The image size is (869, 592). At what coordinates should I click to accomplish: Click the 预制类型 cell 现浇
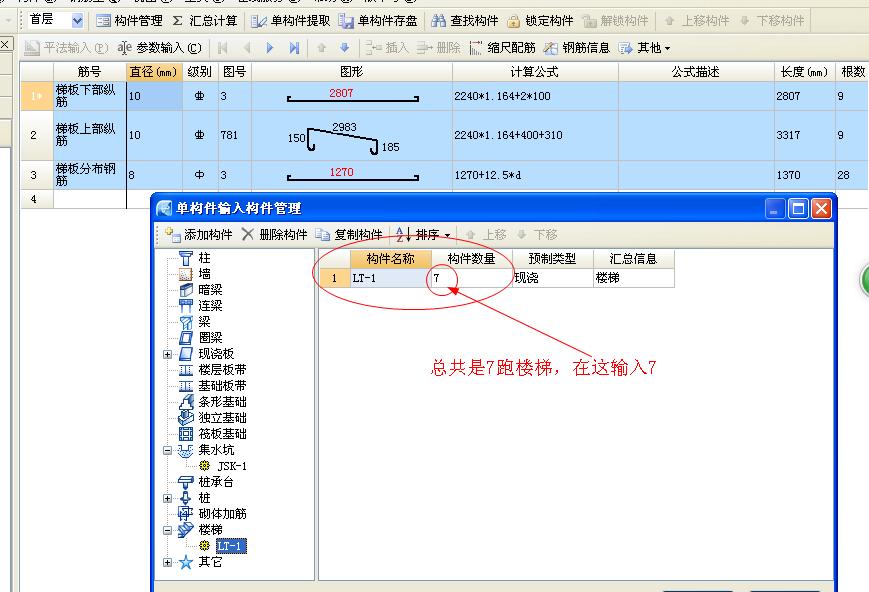pyautogui.click(x=553, y=278)
